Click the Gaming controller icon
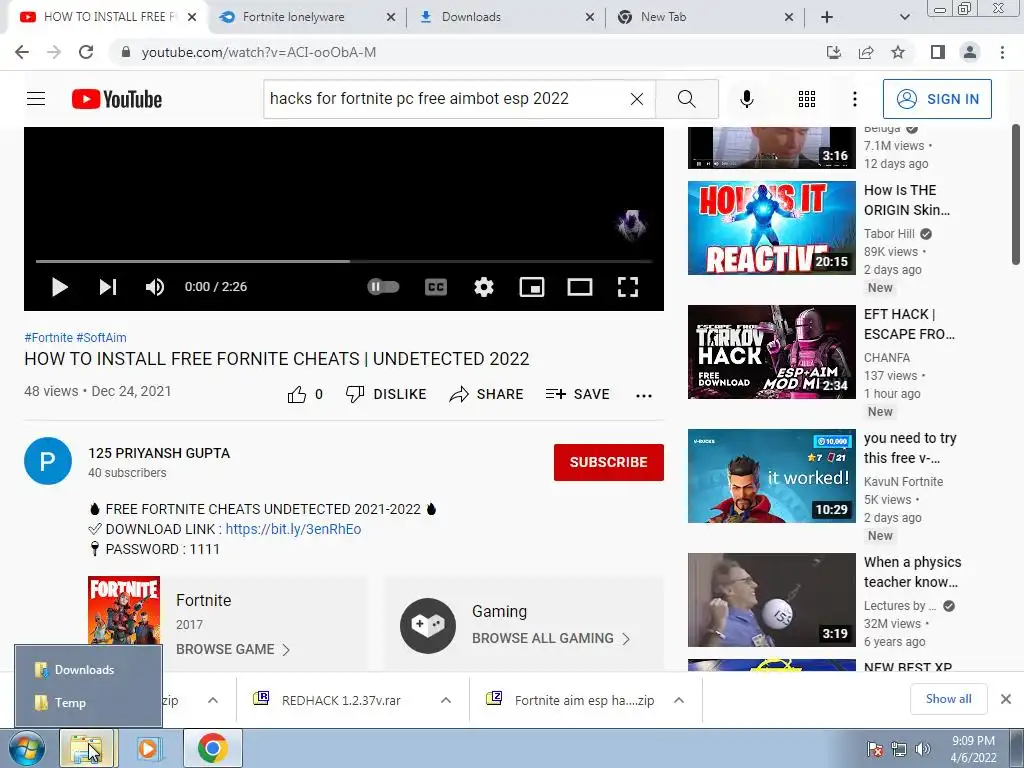1024x768 pixels. [428, 626]
